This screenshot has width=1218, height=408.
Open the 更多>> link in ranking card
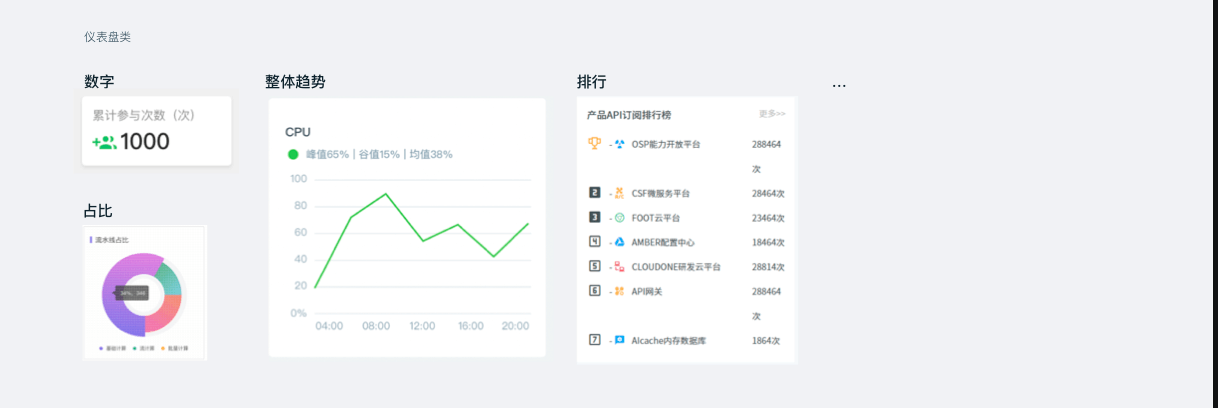point(772,114)
